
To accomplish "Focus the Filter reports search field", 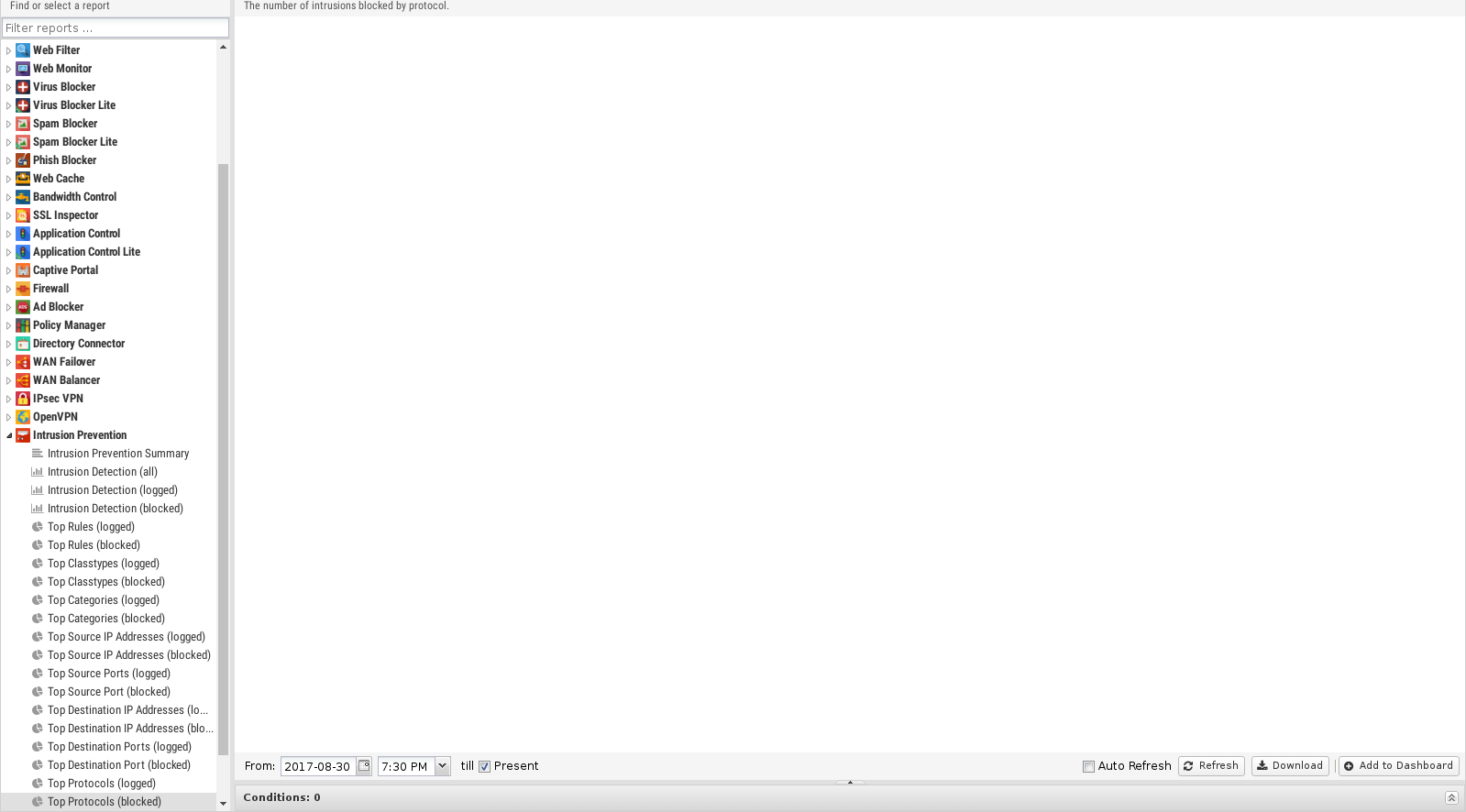I will coord(116,28).
